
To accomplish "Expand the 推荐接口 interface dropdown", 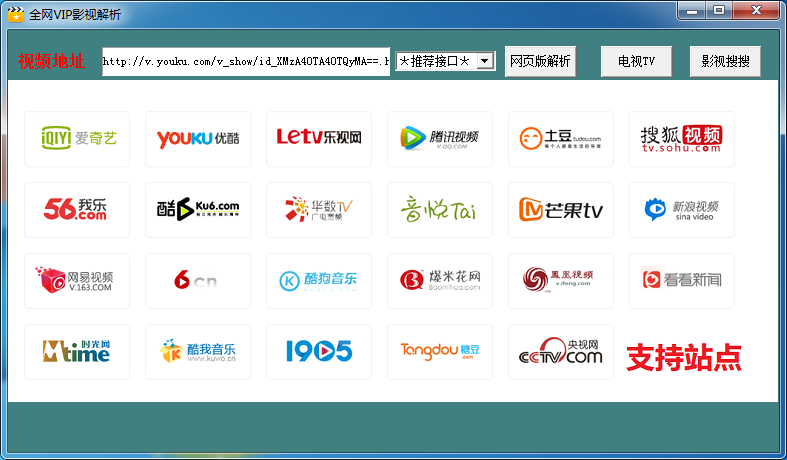I will click(484, 61).
